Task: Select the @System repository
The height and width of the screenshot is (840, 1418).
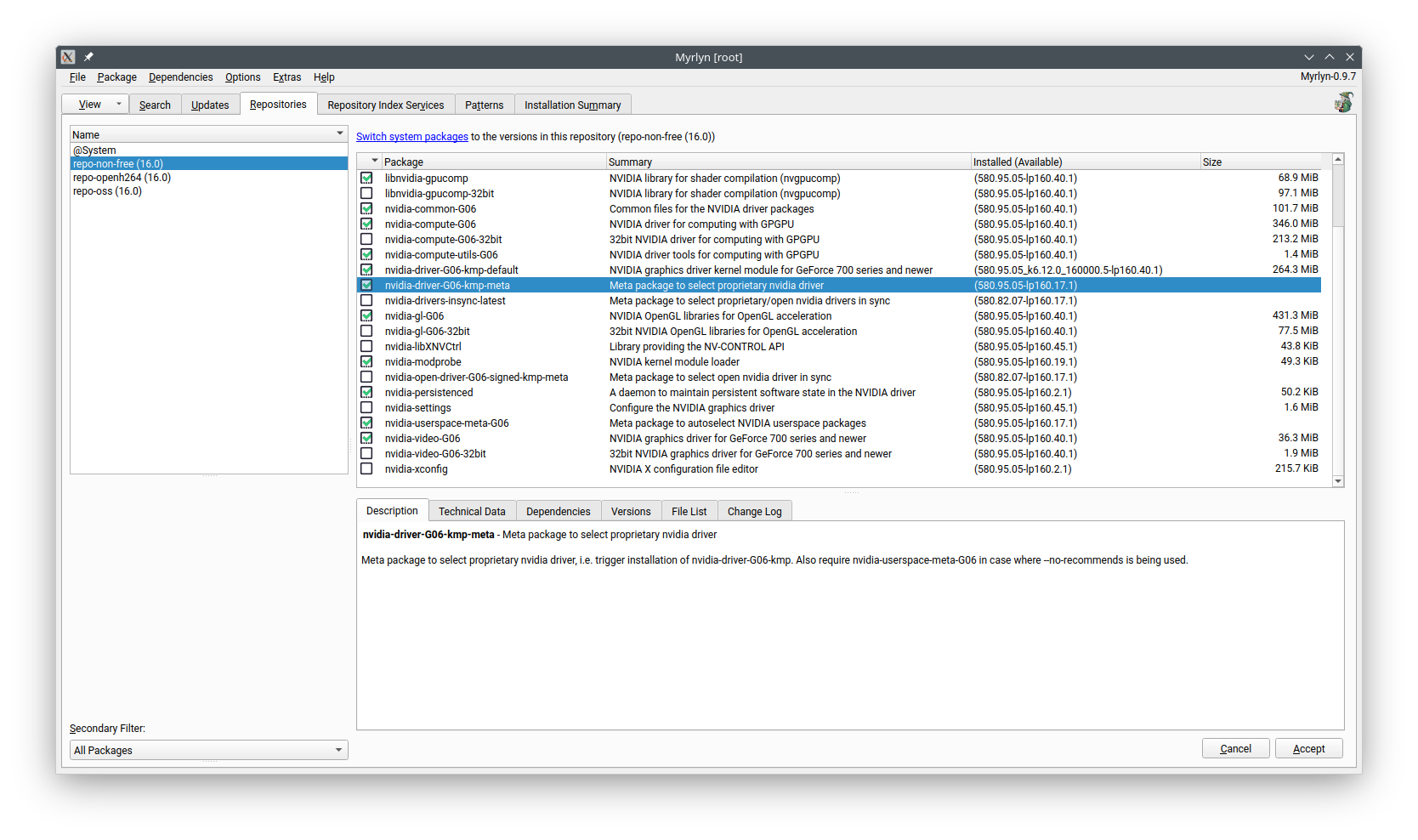Action: point(209,150)
